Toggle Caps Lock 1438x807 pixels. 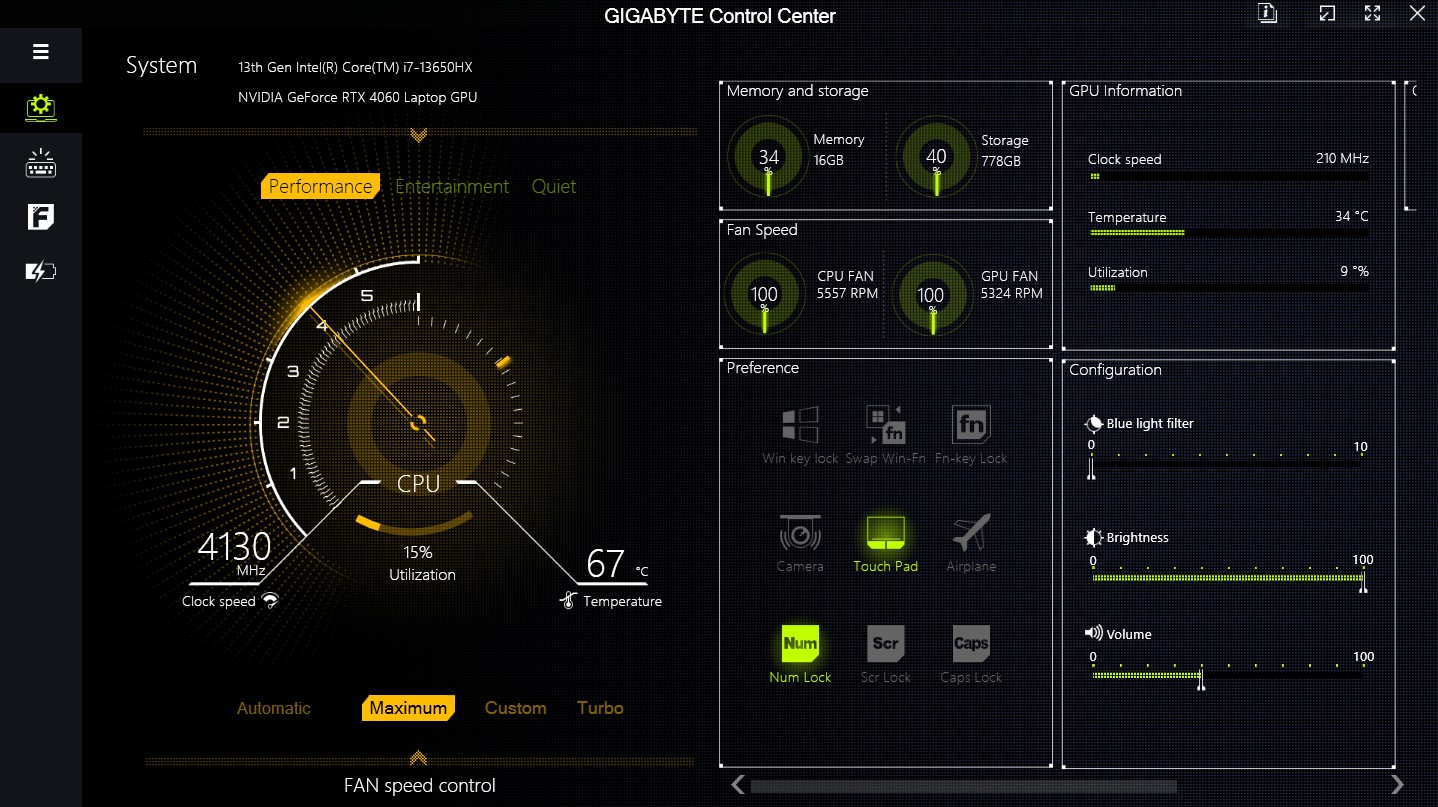point(971,654)
